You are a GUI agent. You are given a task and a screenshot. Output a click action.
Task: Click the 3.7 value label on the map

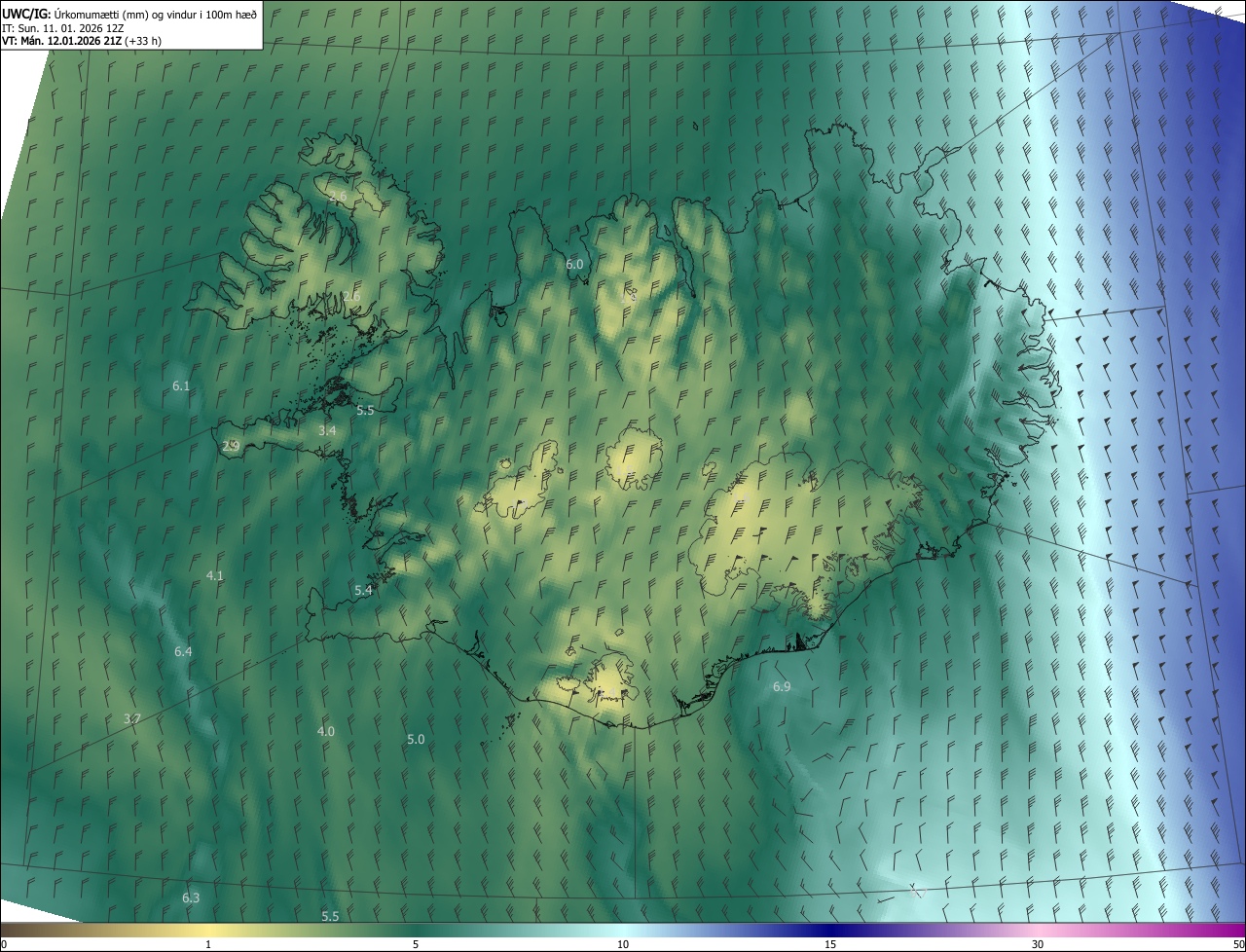(x=132, y=718)
